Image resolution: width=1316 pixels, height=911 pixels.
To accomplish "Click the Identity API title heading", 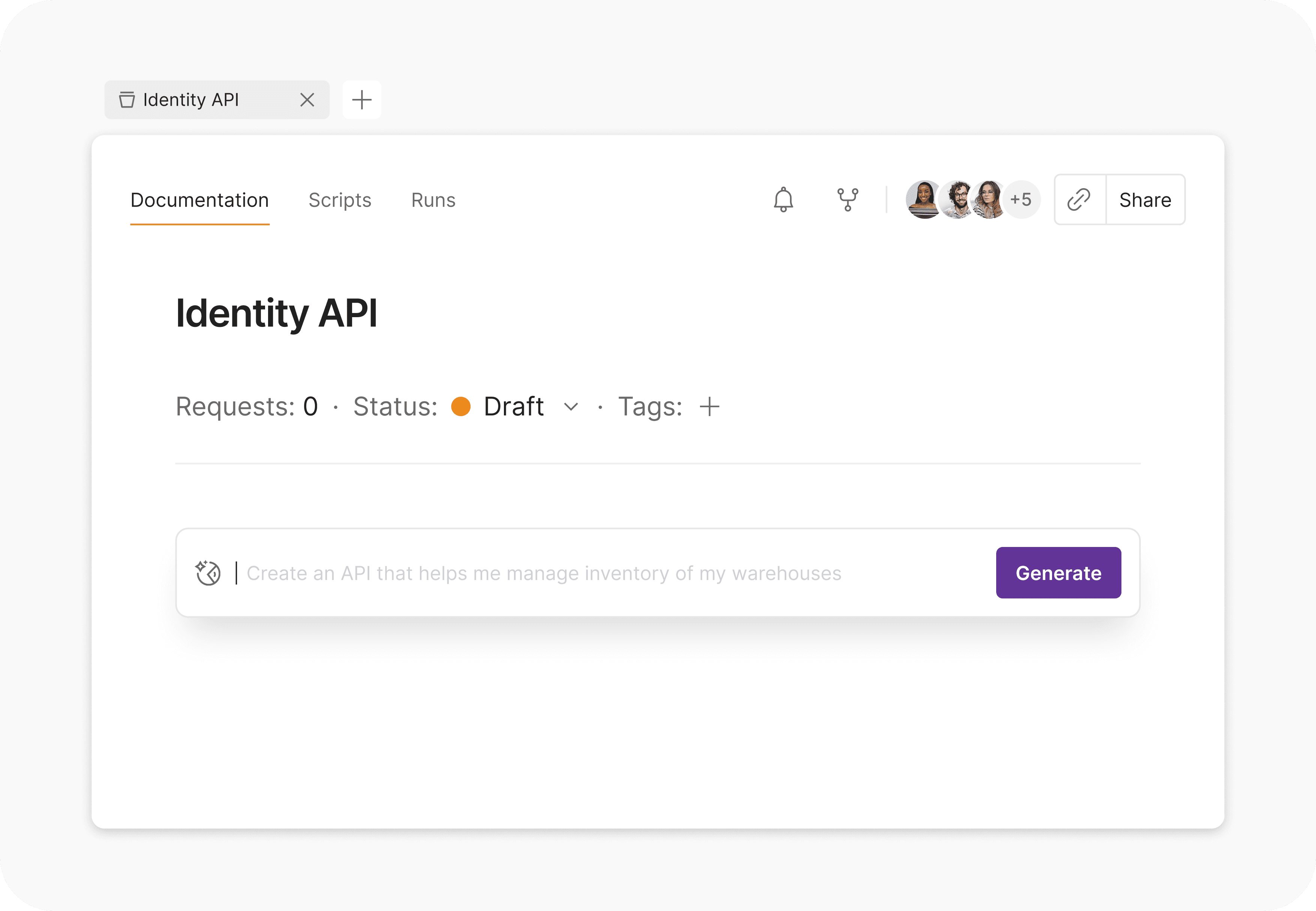I will (276, 313).
